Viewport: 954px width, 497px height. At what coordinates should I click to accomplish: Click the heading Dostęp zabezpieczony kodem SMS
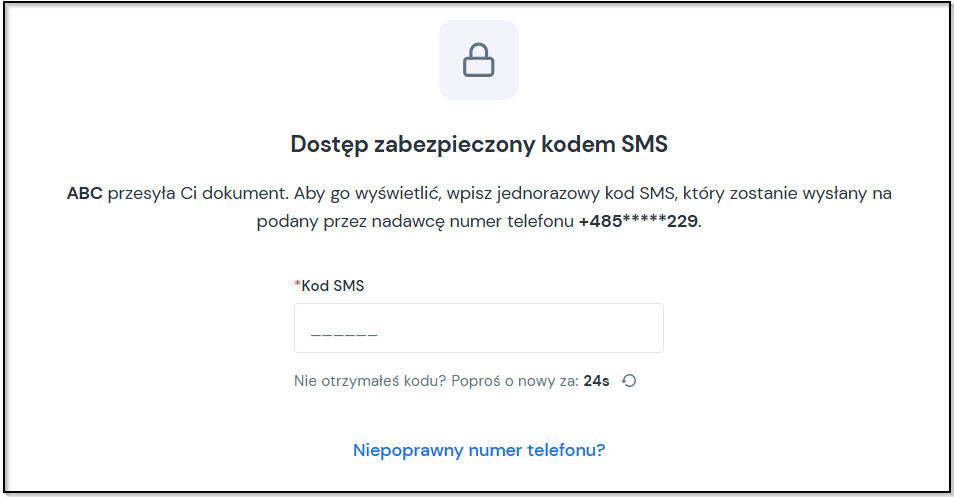479,145
